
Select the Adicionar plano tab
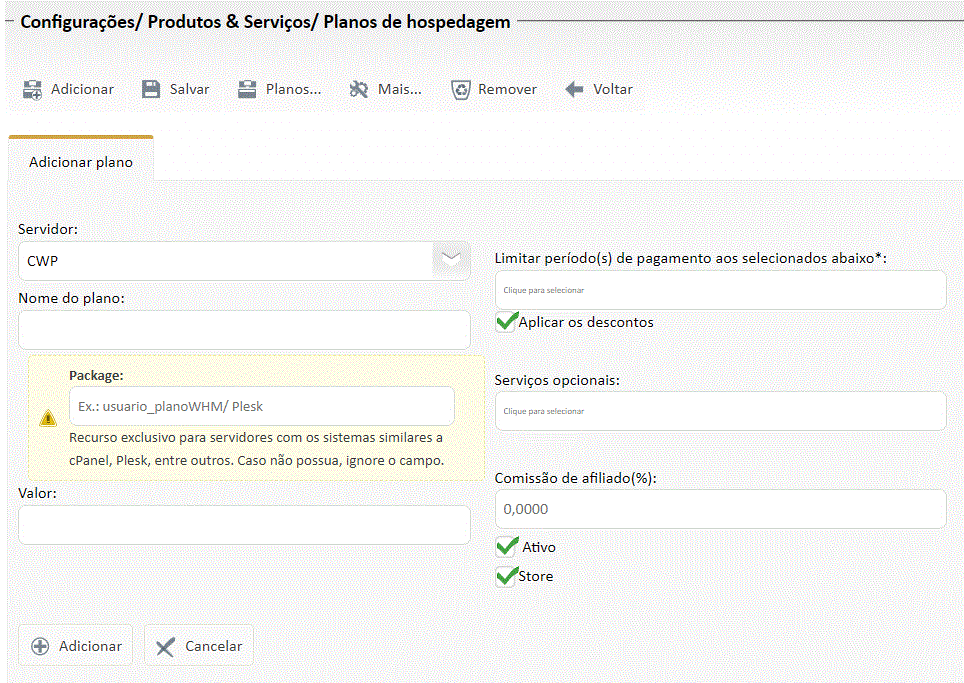point(81,161)
